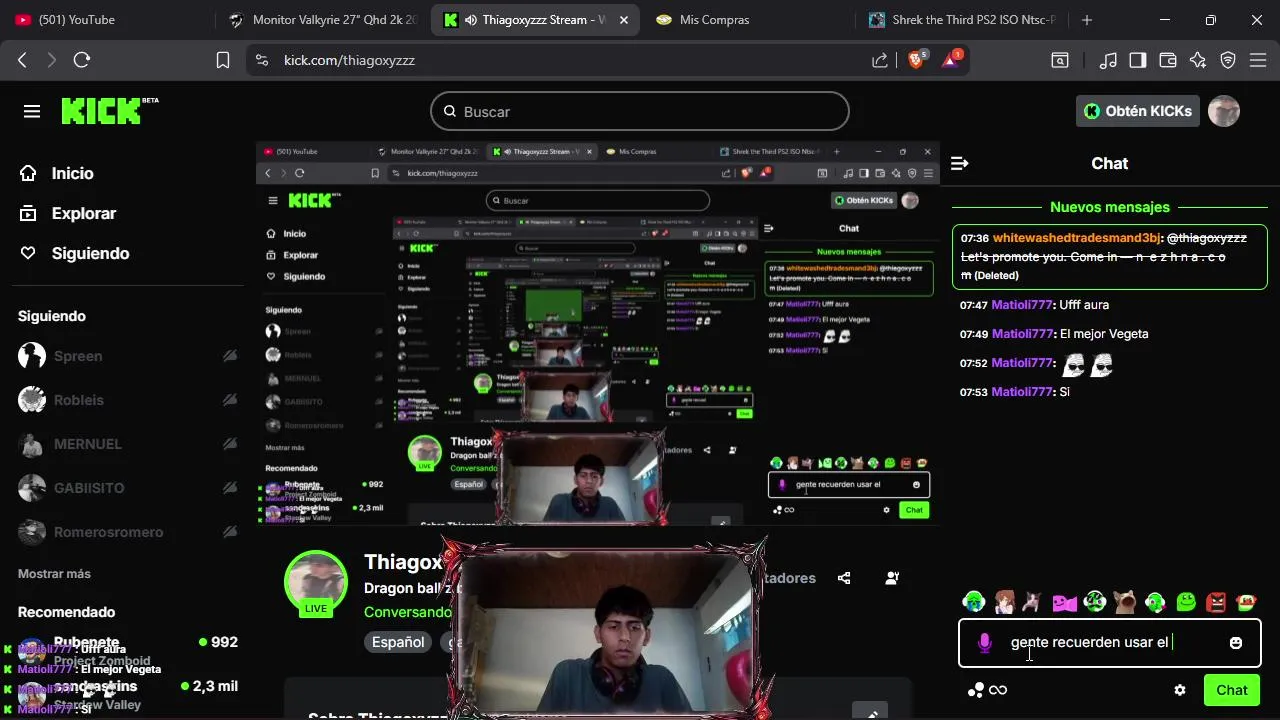This screenshot has width=1280, height=720.
Task: Open the user profile avatar menu
Action: coord(1224,111)
